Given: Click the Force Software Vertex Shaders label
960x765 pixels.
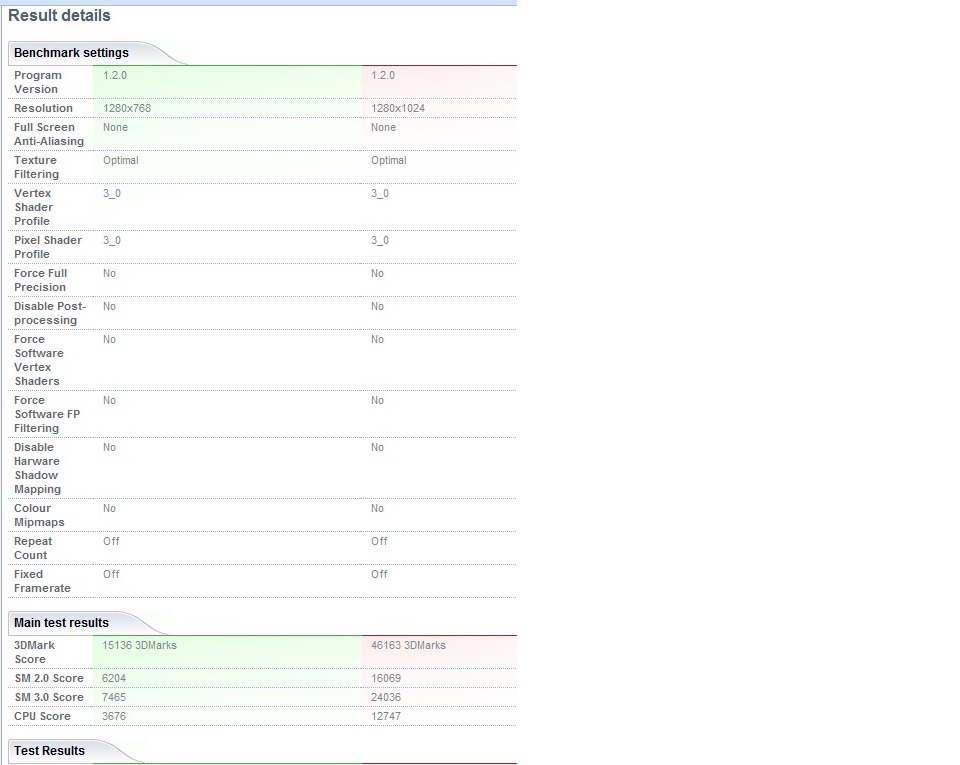Looking at the screenshot, I should (x=39, y=360).
